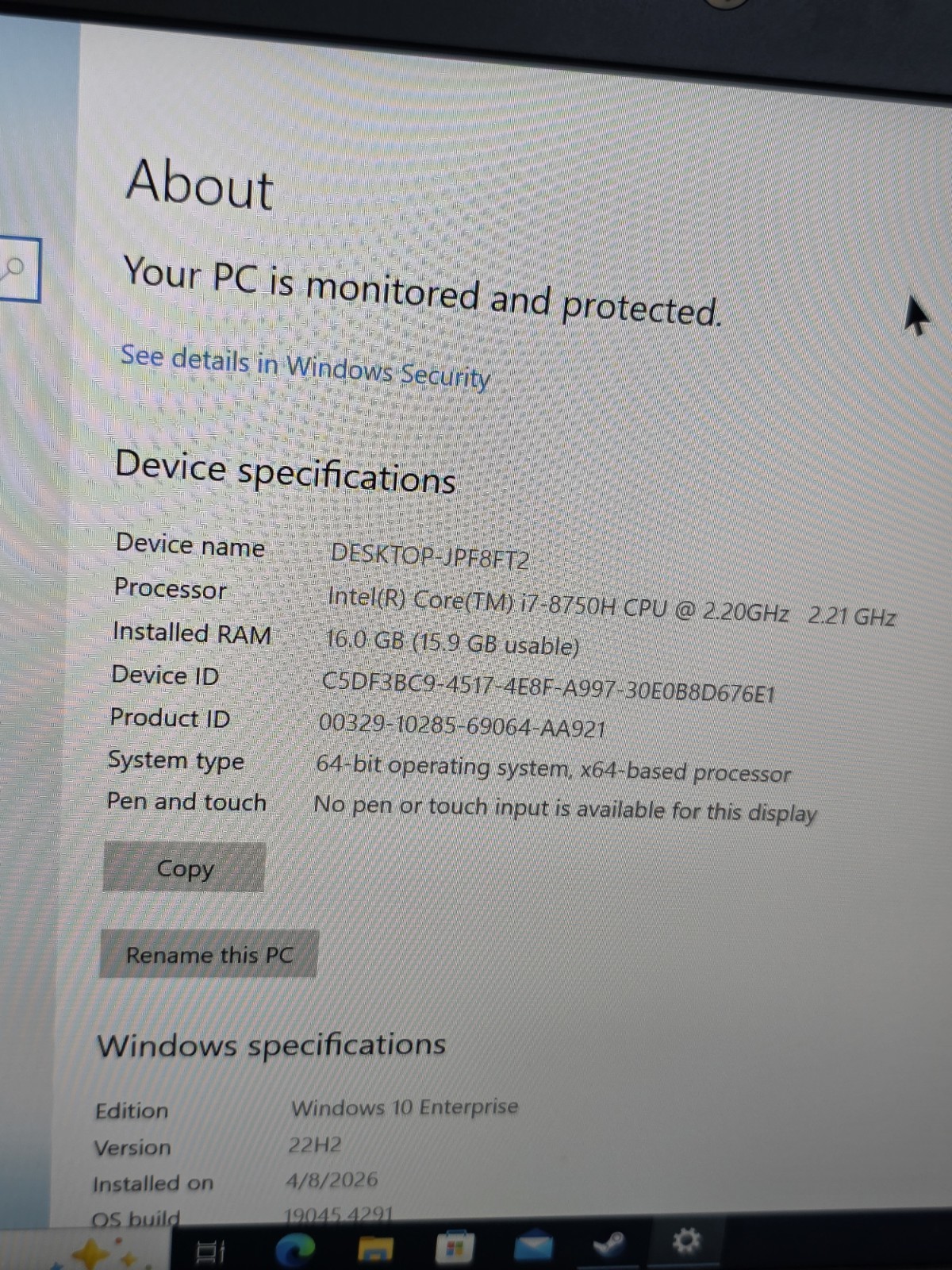
Task: Open Task View from the taskbar
Action: (211, 1252)
